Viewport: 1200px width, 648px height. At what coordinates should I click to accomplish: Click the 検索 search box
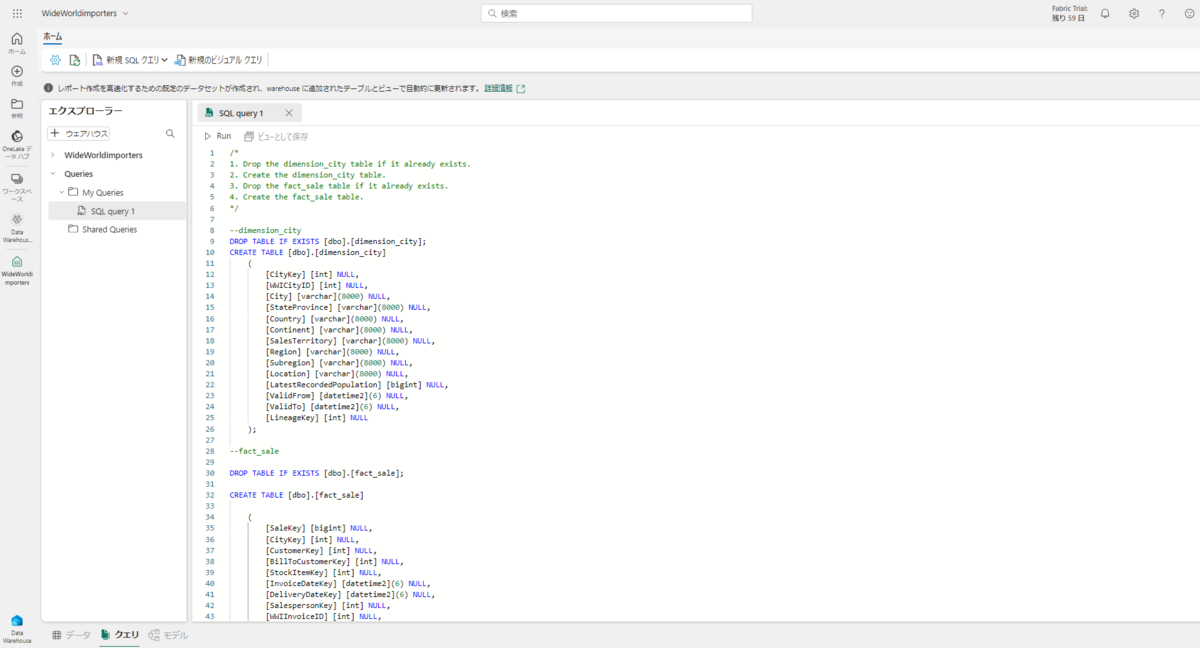[616, 13]
